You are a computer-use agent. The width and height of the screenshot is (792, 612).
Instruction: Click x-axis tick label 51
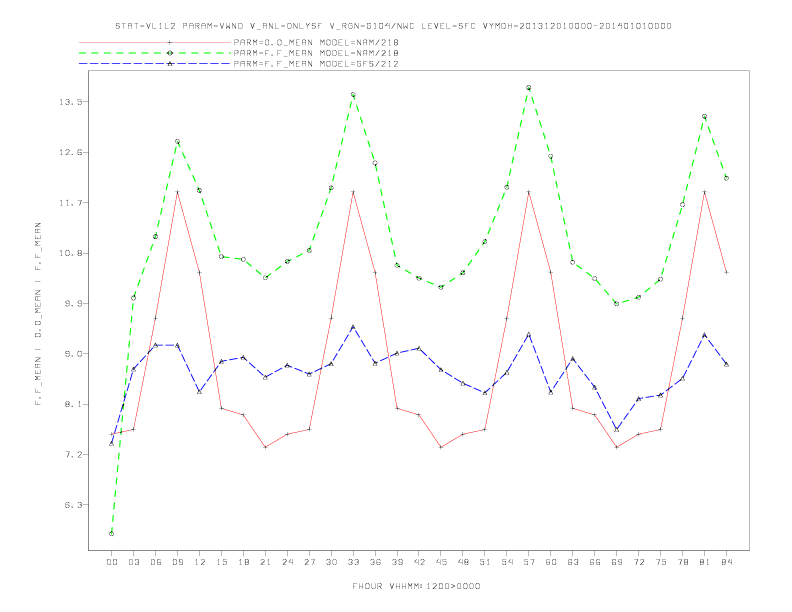click(x=485, y=562)
